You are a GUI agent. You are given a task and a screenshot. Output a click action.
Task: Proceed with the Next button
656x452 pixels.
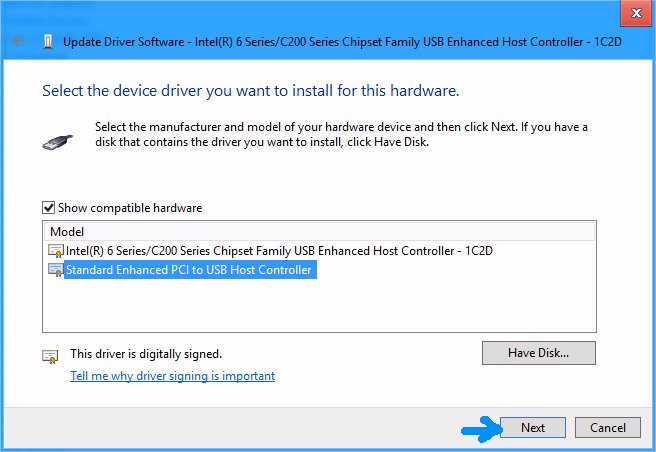coord(533,428)
